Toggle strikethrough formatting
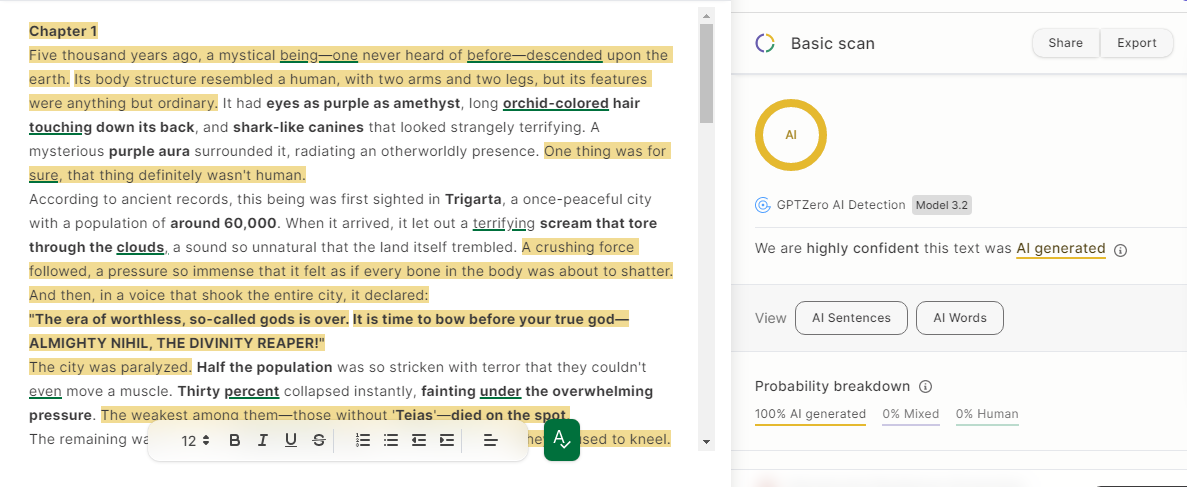Image resolution: width=1187 pixels, height=487 pixels. point(318,440)
